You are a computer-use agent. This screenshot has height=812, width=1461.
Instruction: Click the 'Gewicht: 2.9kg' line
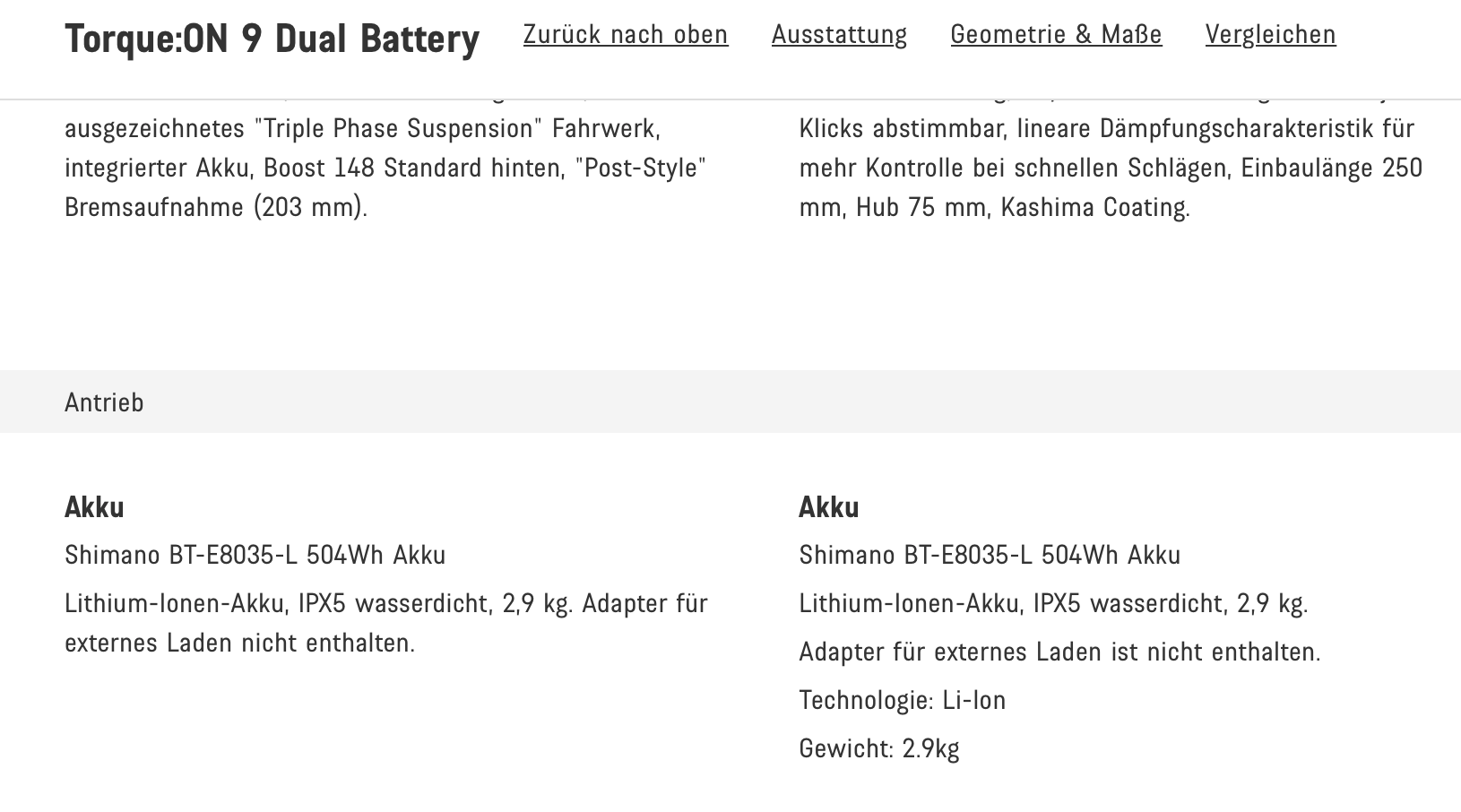tap(878, 749)
